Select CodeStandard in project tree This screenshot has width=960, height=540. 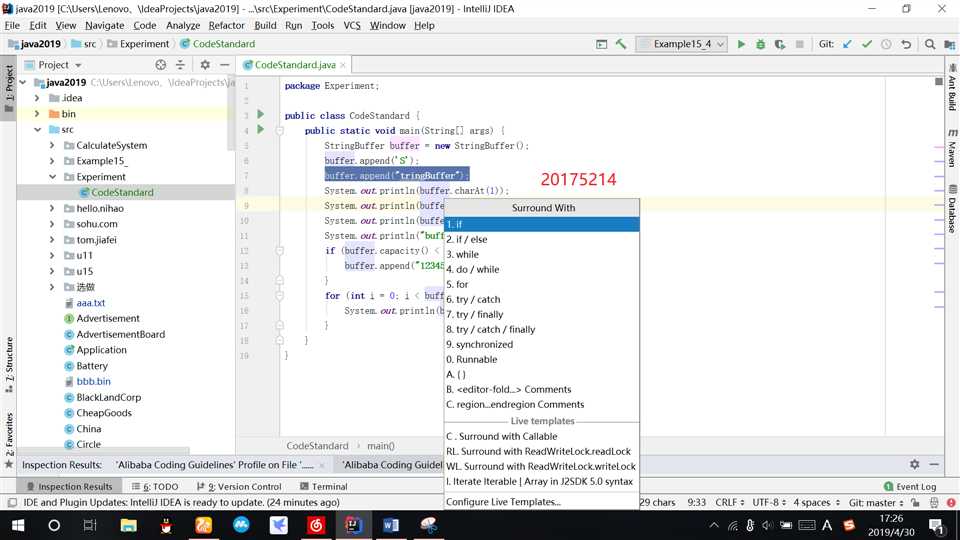[122, 192]
